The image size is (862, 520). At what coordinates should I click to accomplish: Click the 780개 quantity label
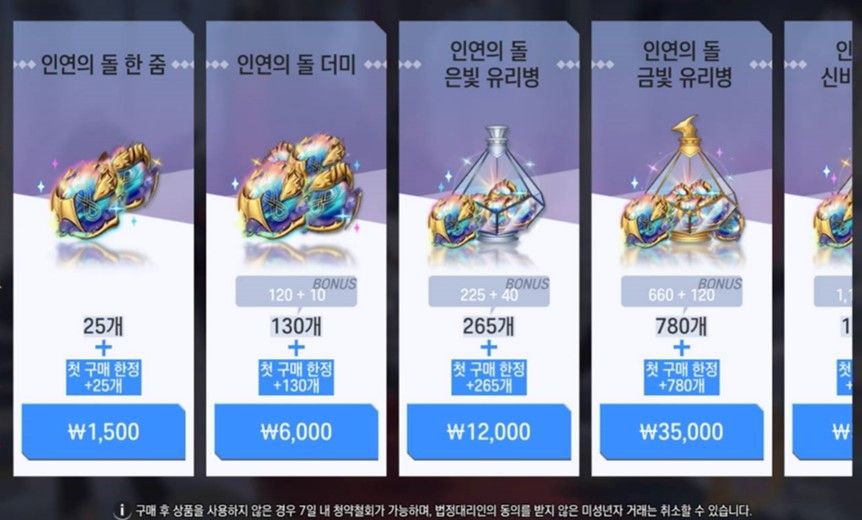(681, 327)
